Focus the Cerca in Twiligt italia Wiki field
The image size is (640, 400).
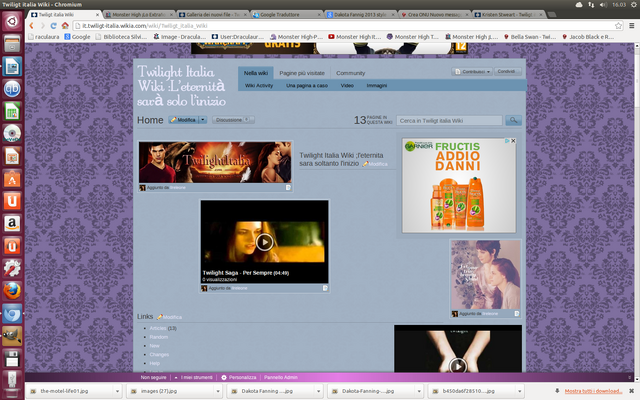point(449,120)
